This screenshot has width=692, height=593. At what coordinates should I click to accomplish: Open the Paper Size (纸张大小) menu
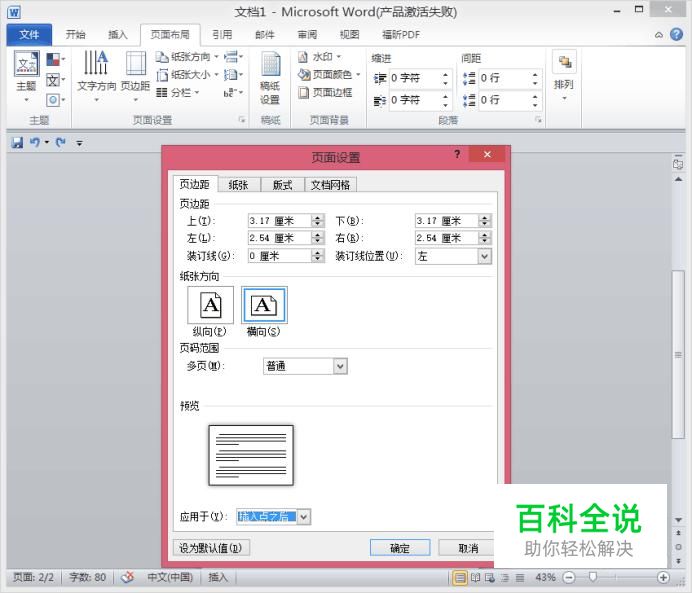coord(187,75)
